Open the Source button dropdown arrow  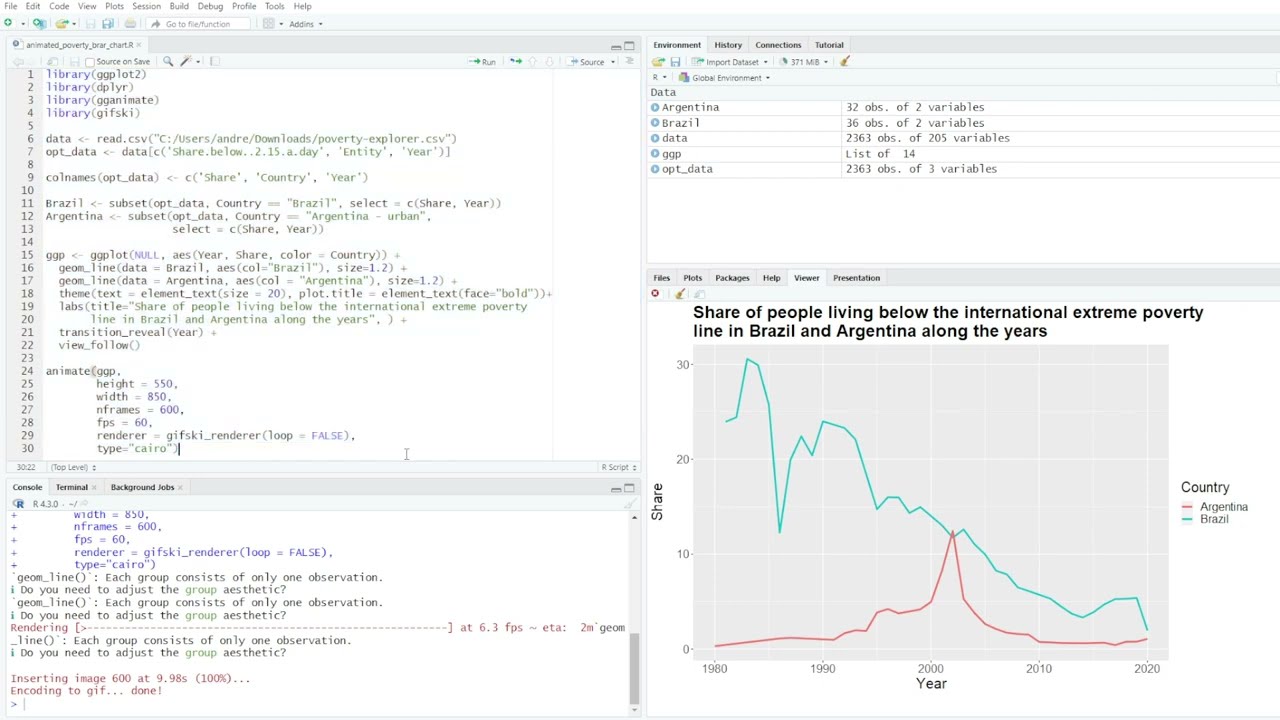pos(613,62)
